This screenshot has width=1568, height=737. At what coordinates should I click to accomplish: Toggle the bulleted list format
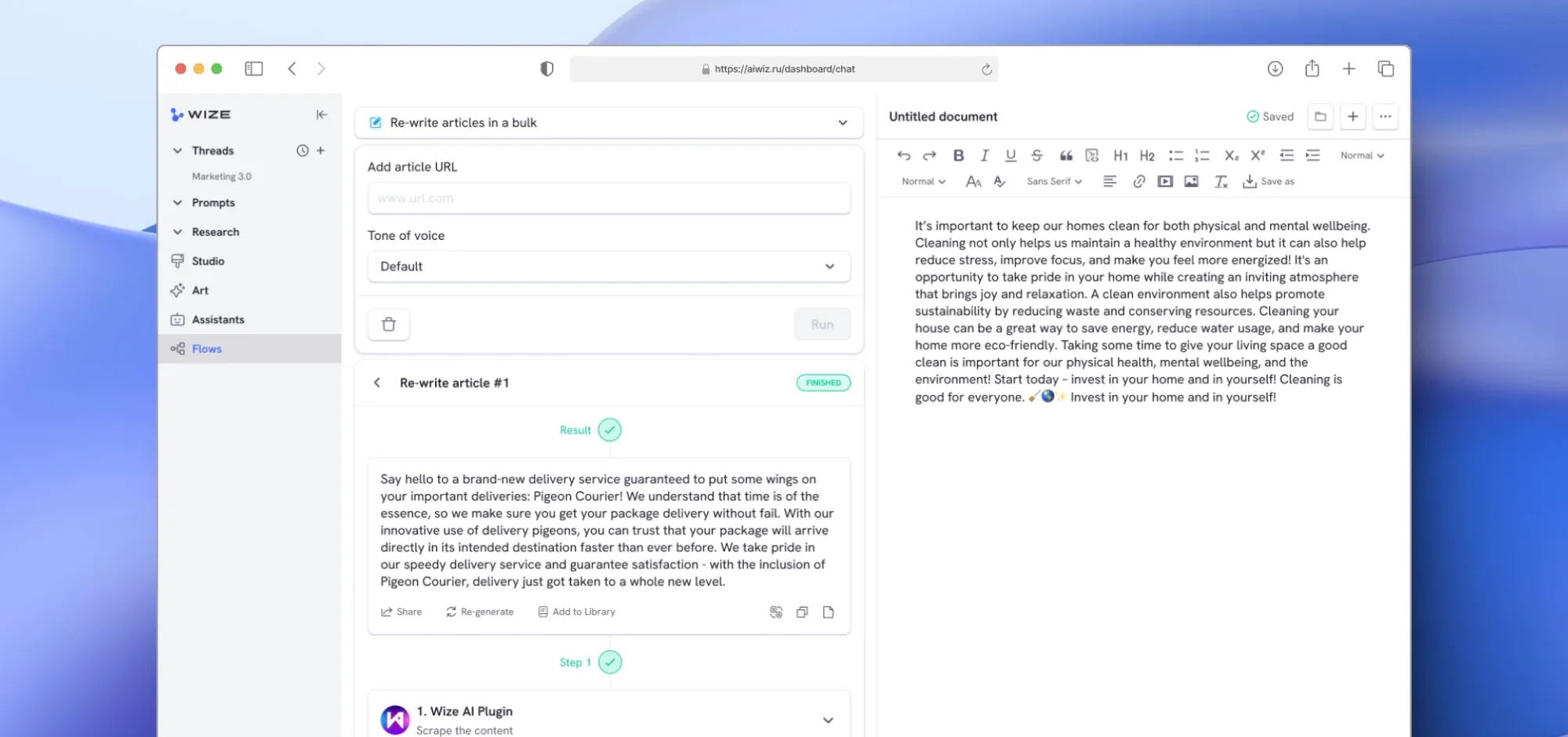[1175, 155]
